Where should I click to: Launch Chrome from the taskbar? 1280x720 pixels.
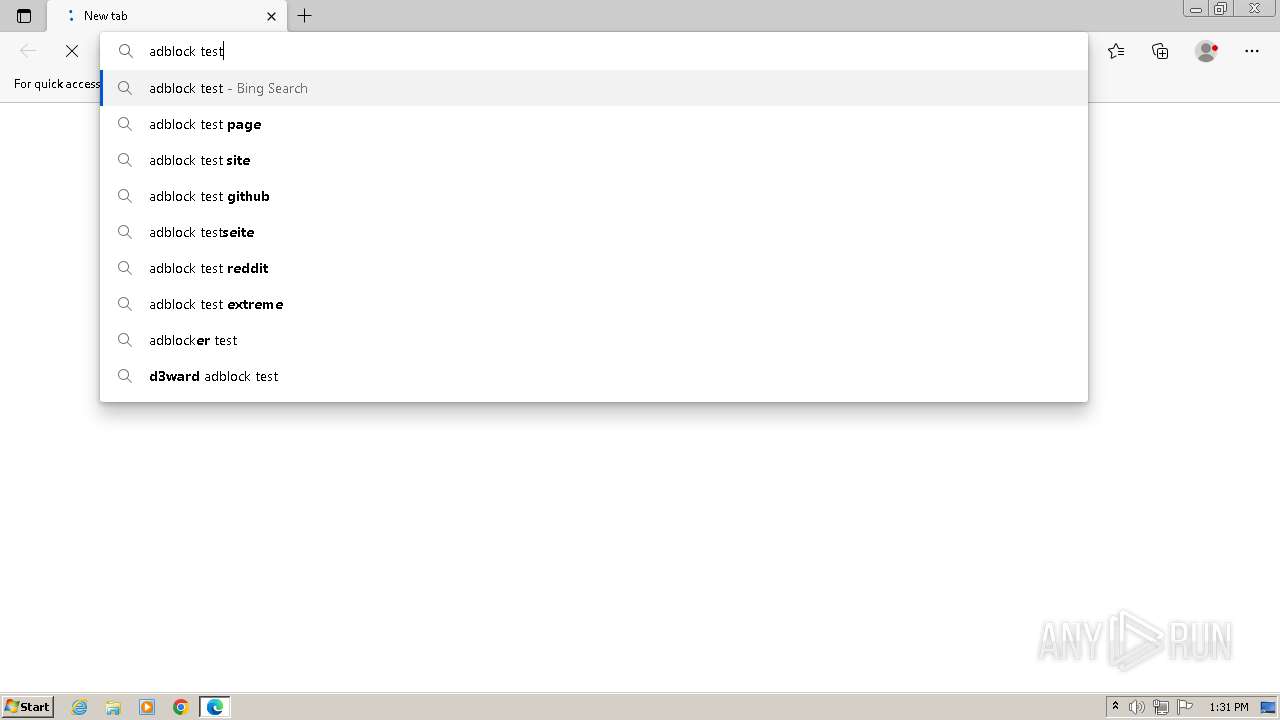point(181,707)
